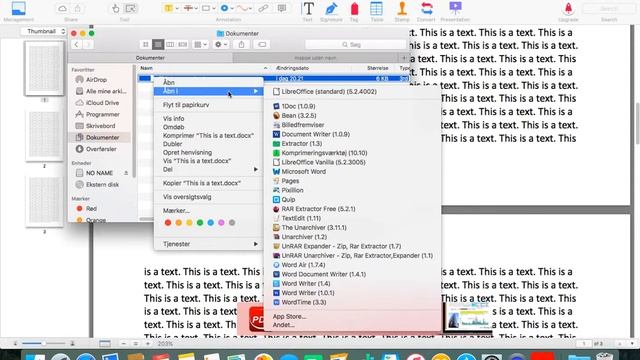Screen dimensions: 640x360
Task: Open AirDrop in Finder sidebar
Action: click(x=96, y=80)
